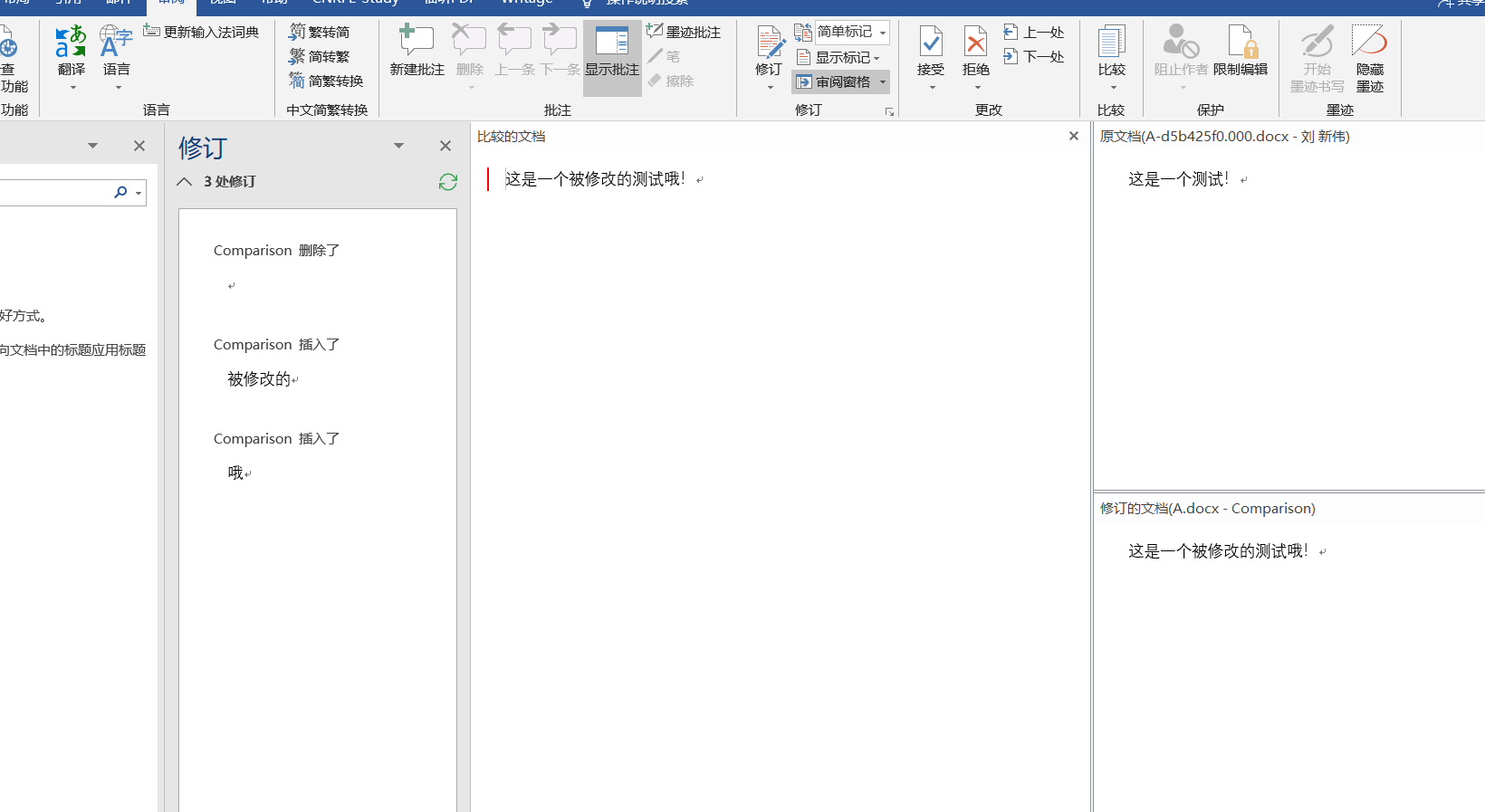Click the navigation search input field
1485x812 pixels.
54,192
